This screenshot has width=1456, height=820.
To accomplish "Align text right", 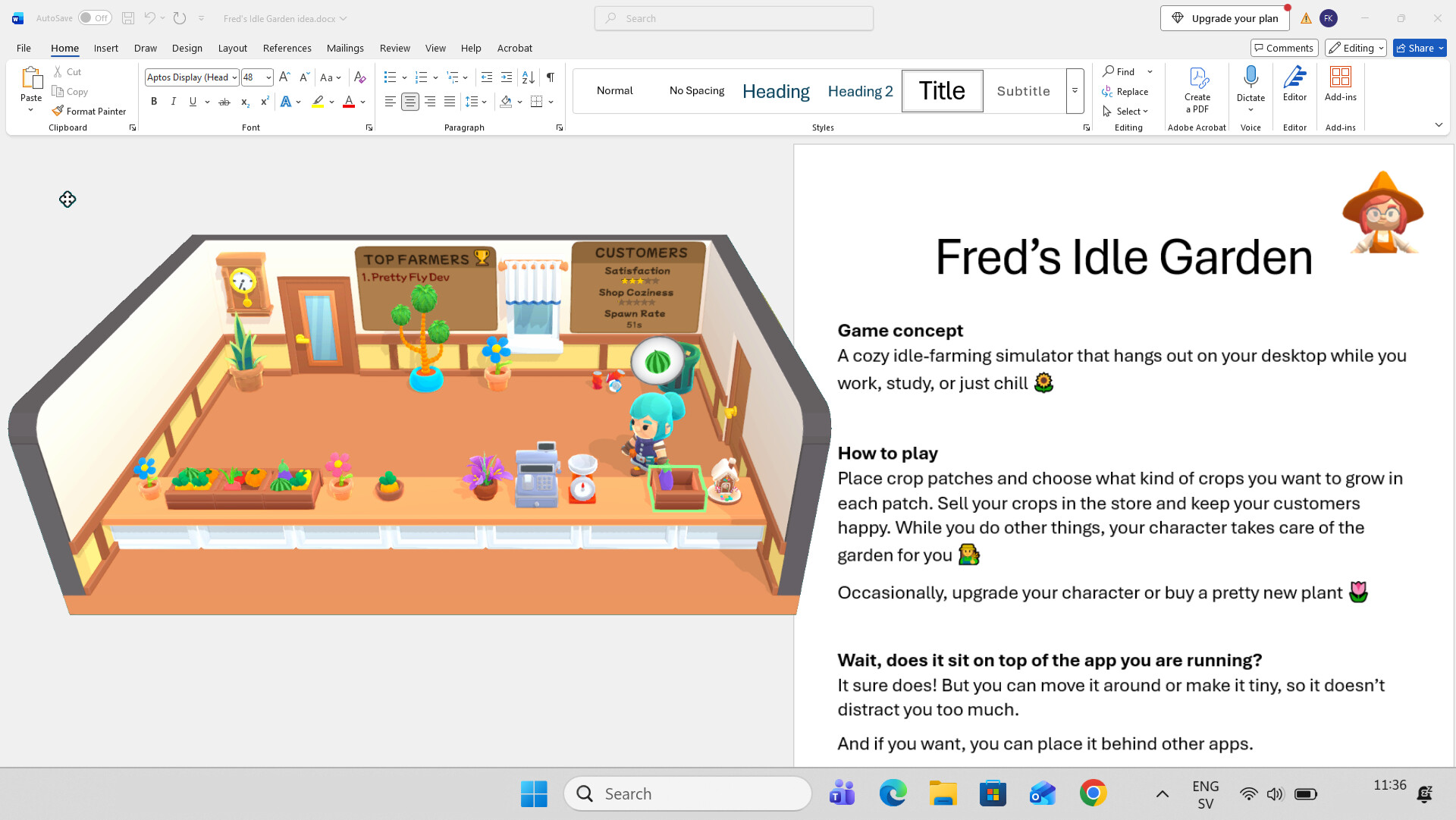I will (430, 102).
